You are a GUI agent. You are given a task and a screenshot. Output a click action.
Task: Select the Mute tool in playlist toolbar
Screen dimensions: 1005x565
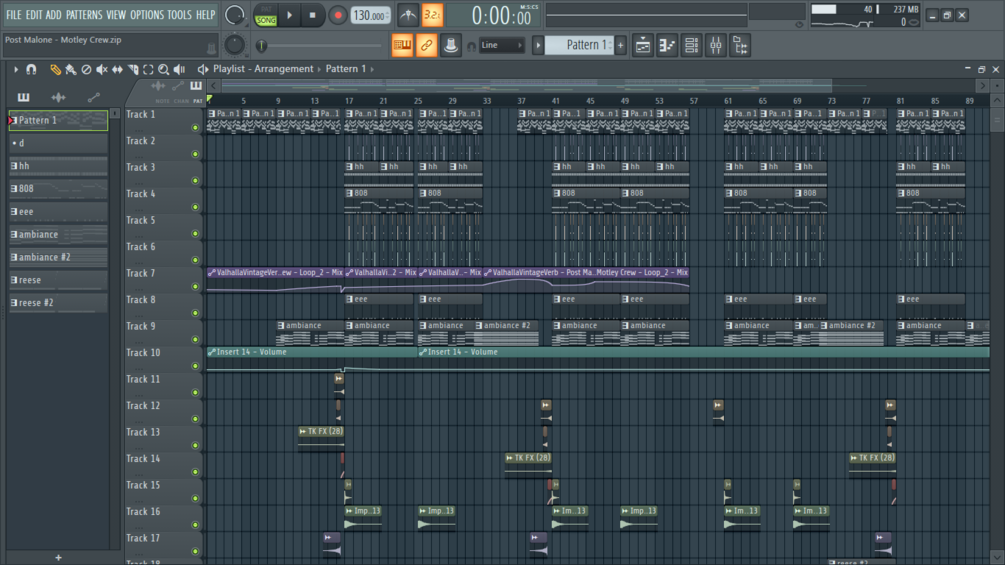click(x=101, y=69)
